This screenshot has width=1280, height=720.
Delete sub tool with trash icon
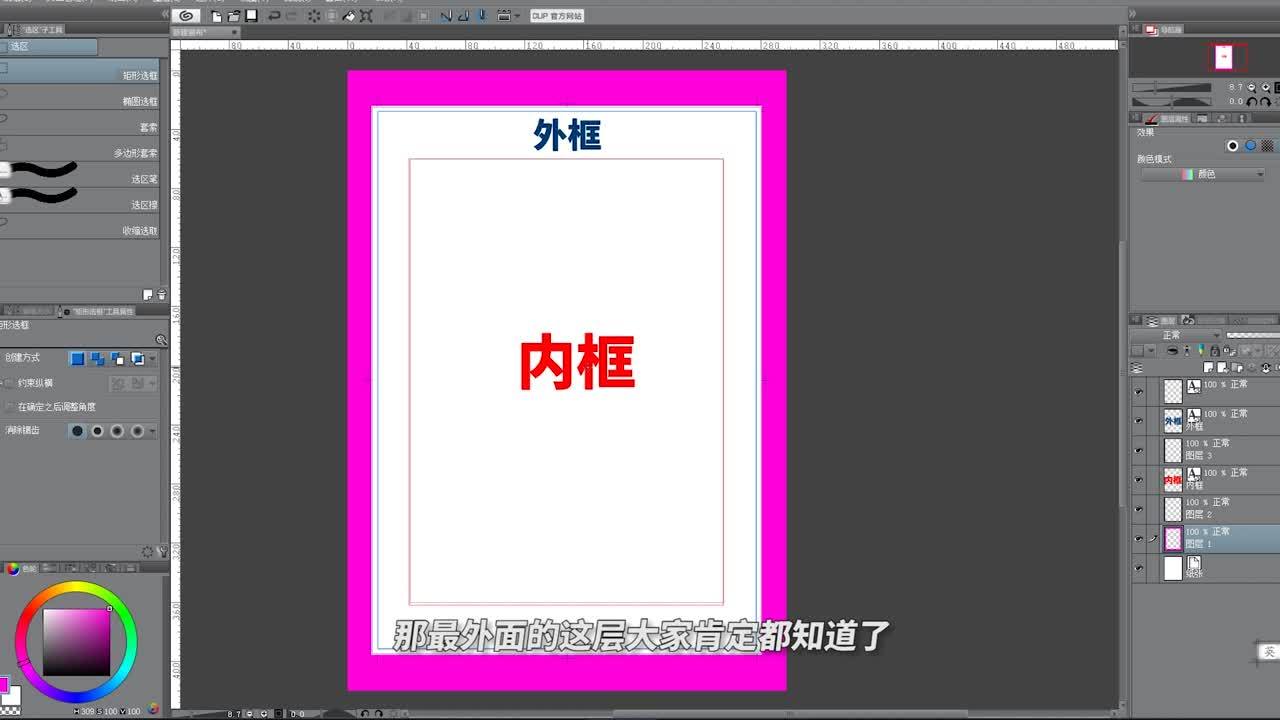point(162,295)
